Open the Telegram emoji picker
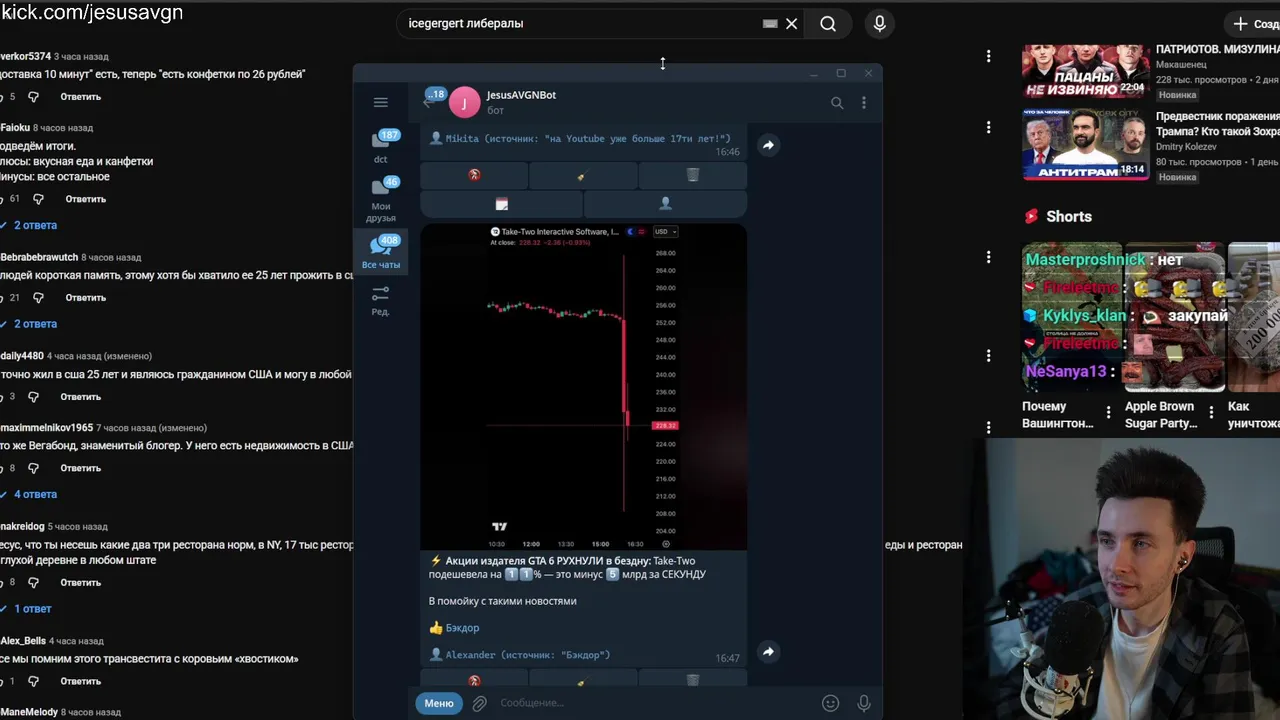This screenshot has width=1280, height=720. coord(830,703)
